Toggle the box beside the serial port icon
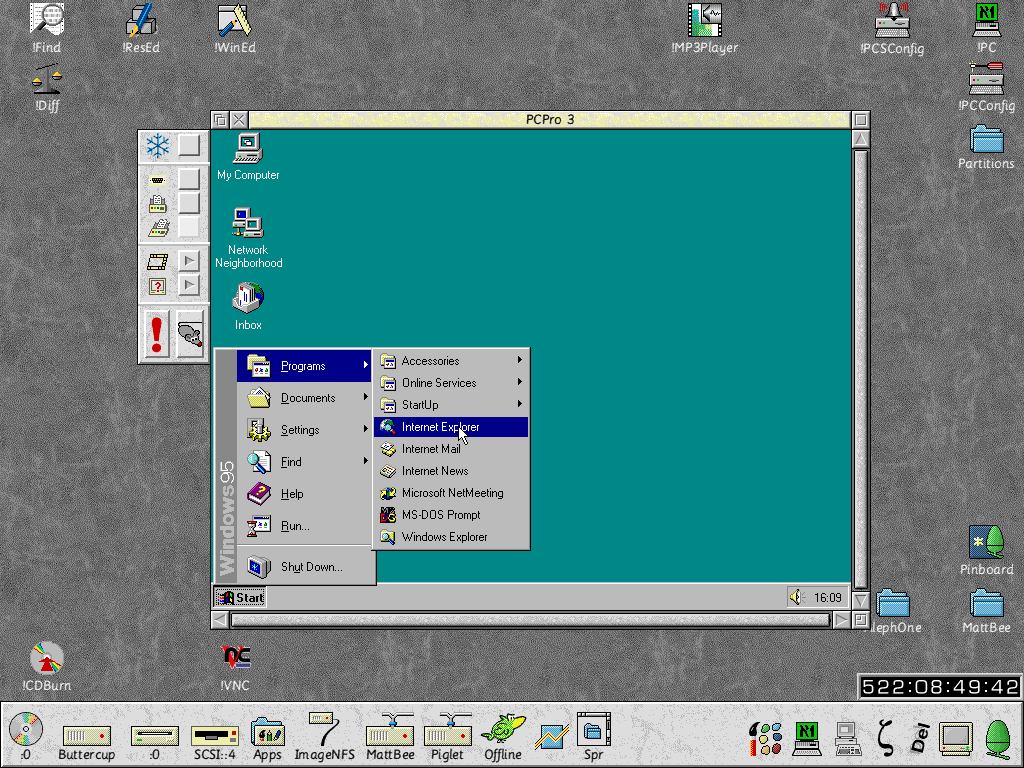Screen dimensions: 1024x768 click(189, 178)
